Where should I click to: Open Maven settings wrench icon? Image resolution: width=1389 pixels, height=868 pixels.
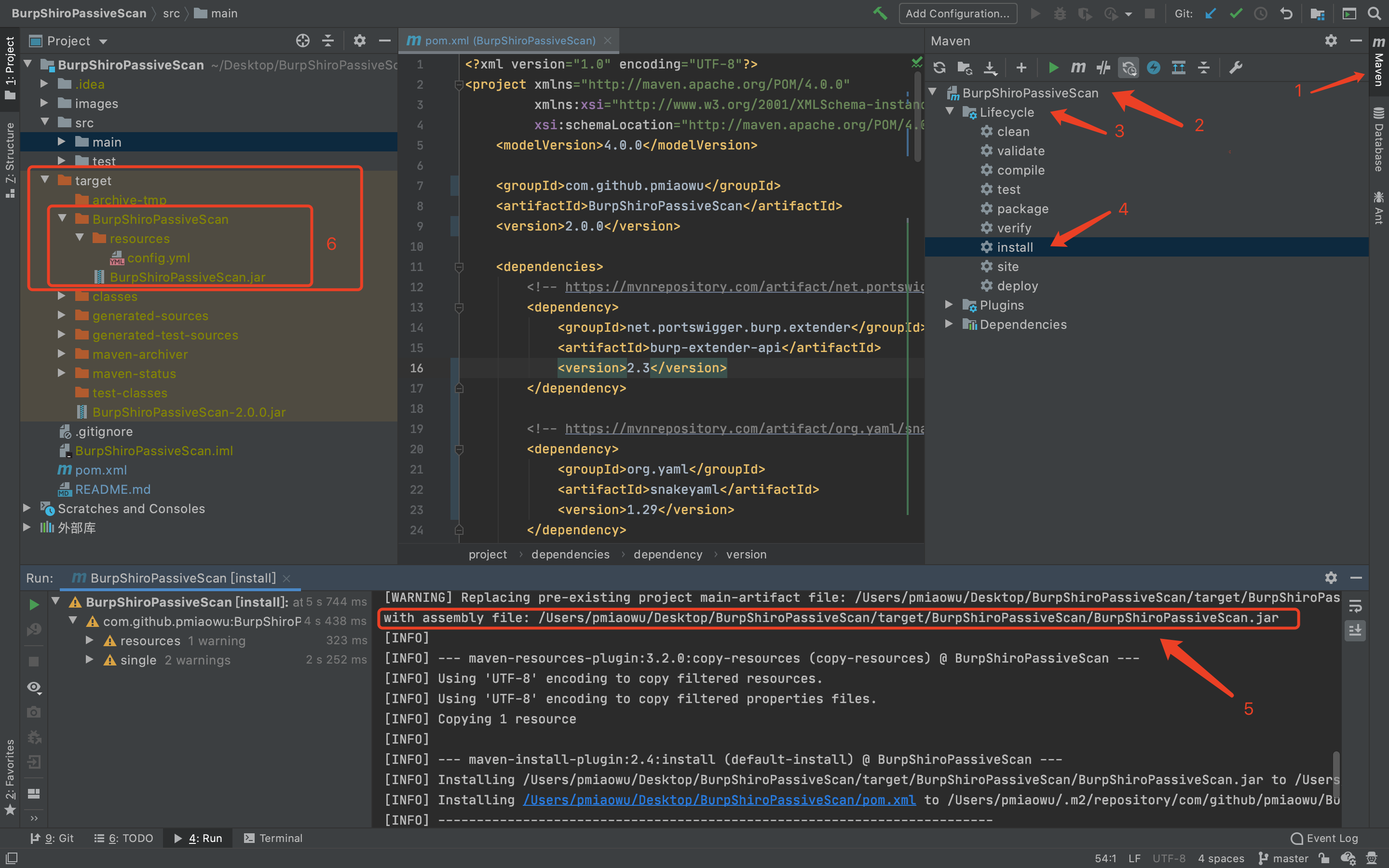point(1236,68)
